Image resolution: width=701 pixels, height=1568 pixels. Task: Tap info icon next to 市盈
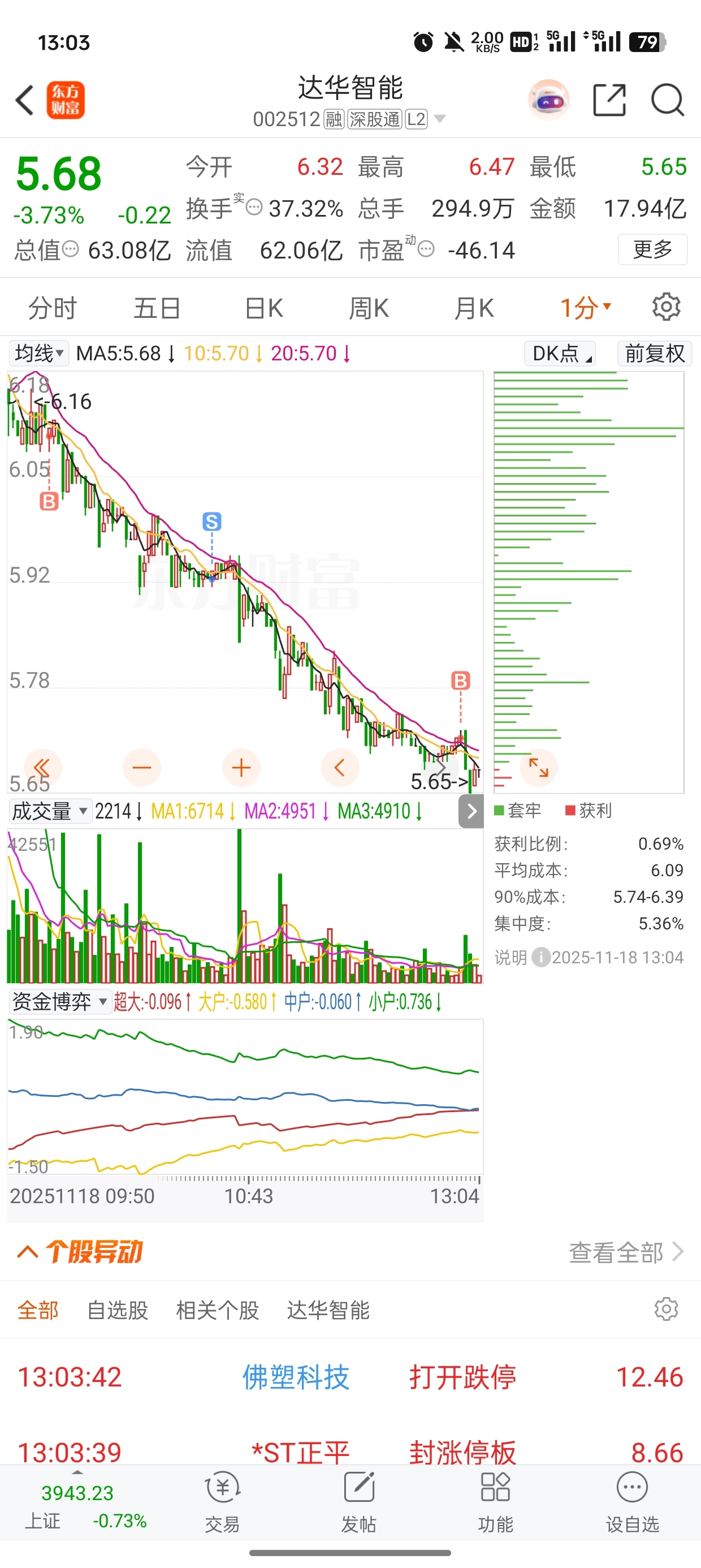(x=427, y=248)
